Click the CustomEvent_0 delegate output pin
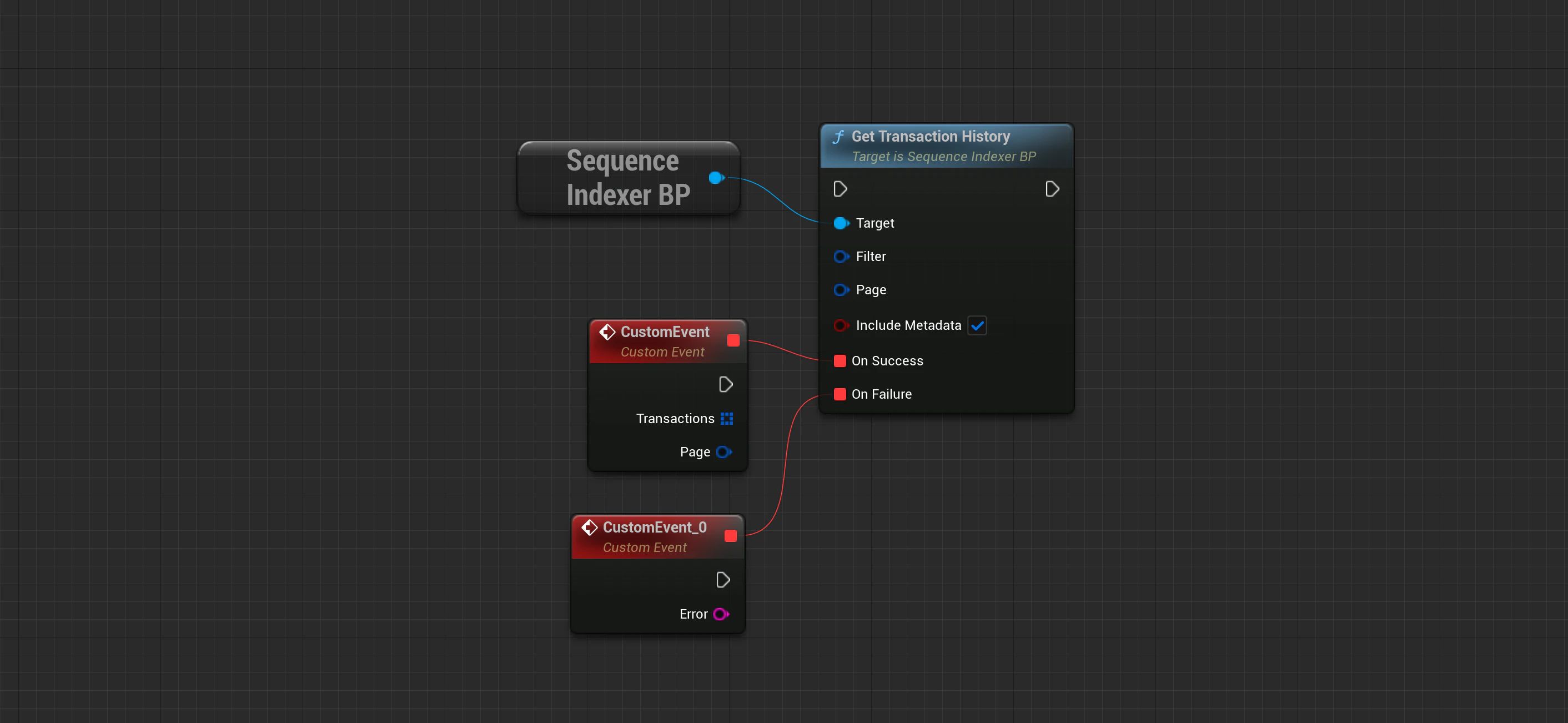Image resolution: width=1568 pixels, height=723 pixels. tap(731, 536)
